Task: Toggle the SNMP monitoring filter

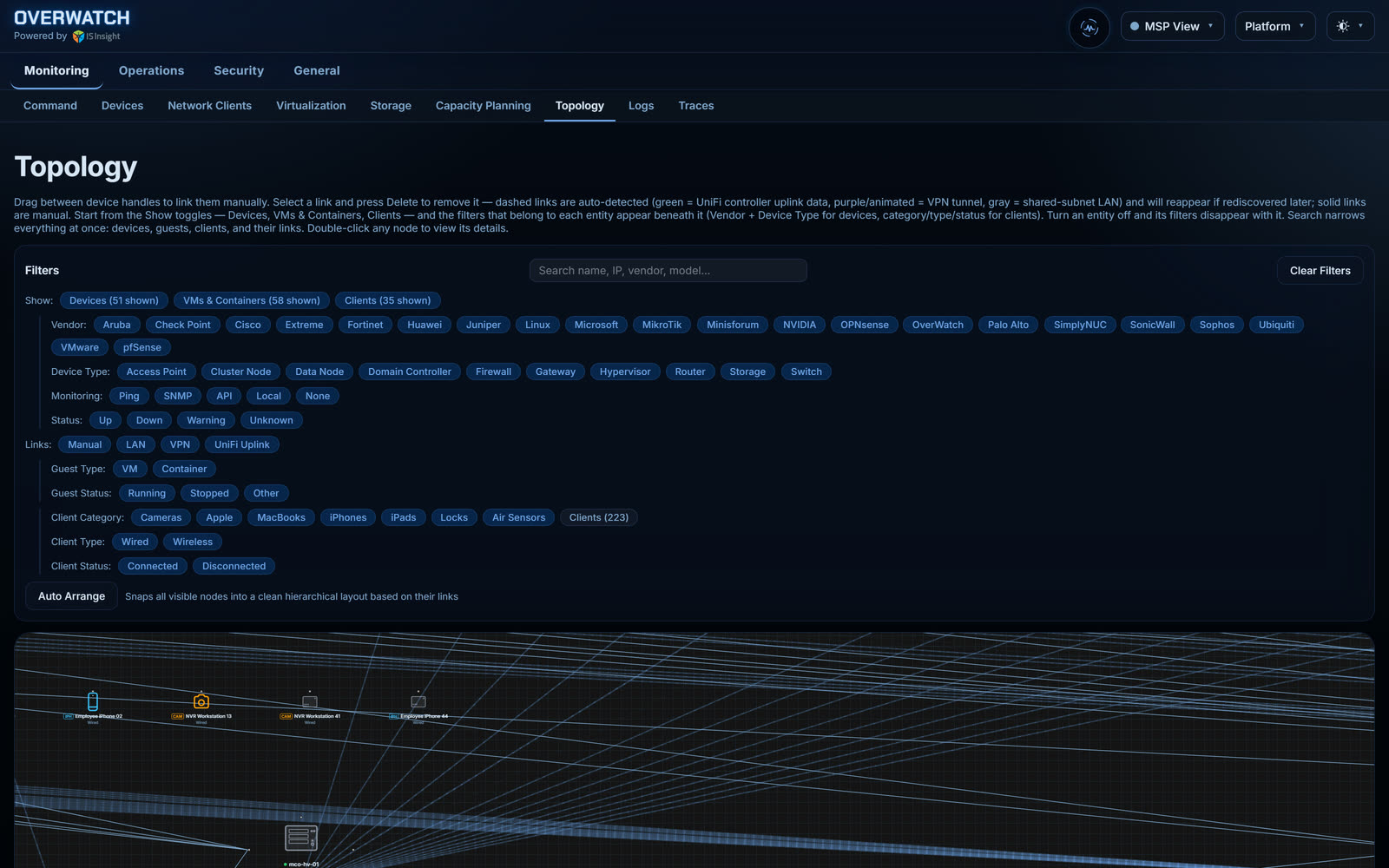Action: click(178, 396)
